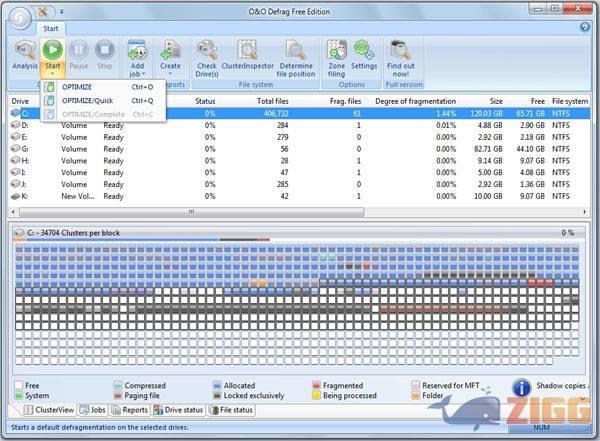600x441 pixels.
Task: Choose OPTIMIZE/Quick from the Start menu
Action: click(103, 101)
